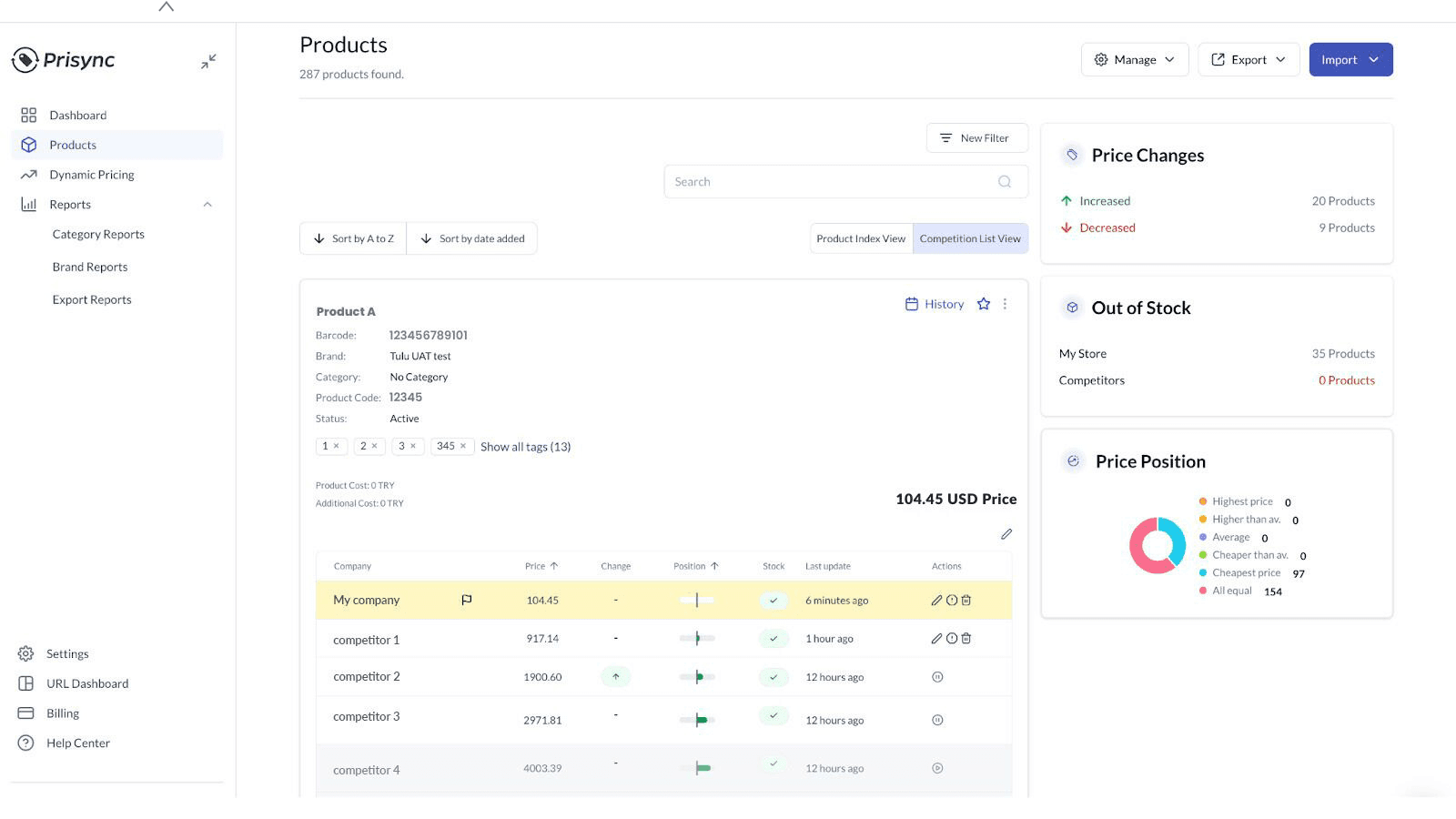Click Show all tags (13)
The height and width of the screenshot is (819, 1456).
tap(525, 446)
